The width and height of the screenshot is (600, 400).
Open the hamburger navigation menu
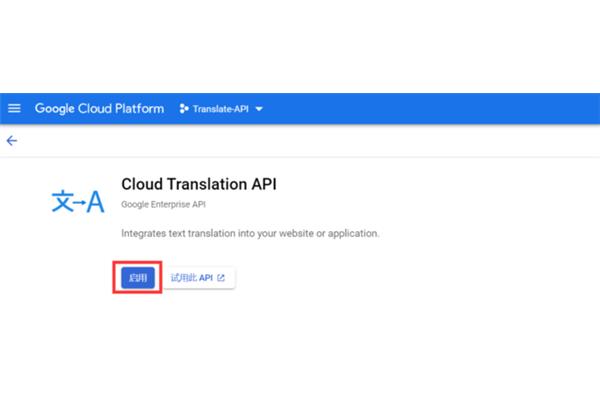[14, 109]
